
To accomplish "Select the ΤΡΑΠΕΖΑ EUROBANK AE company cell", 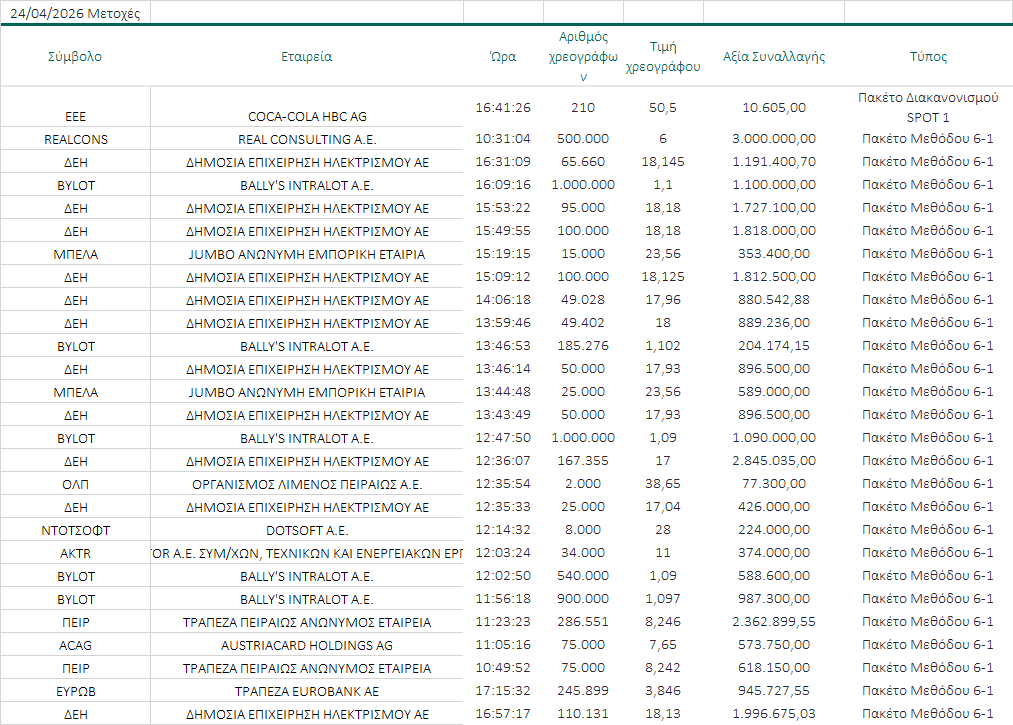I will tap(307, 692).
